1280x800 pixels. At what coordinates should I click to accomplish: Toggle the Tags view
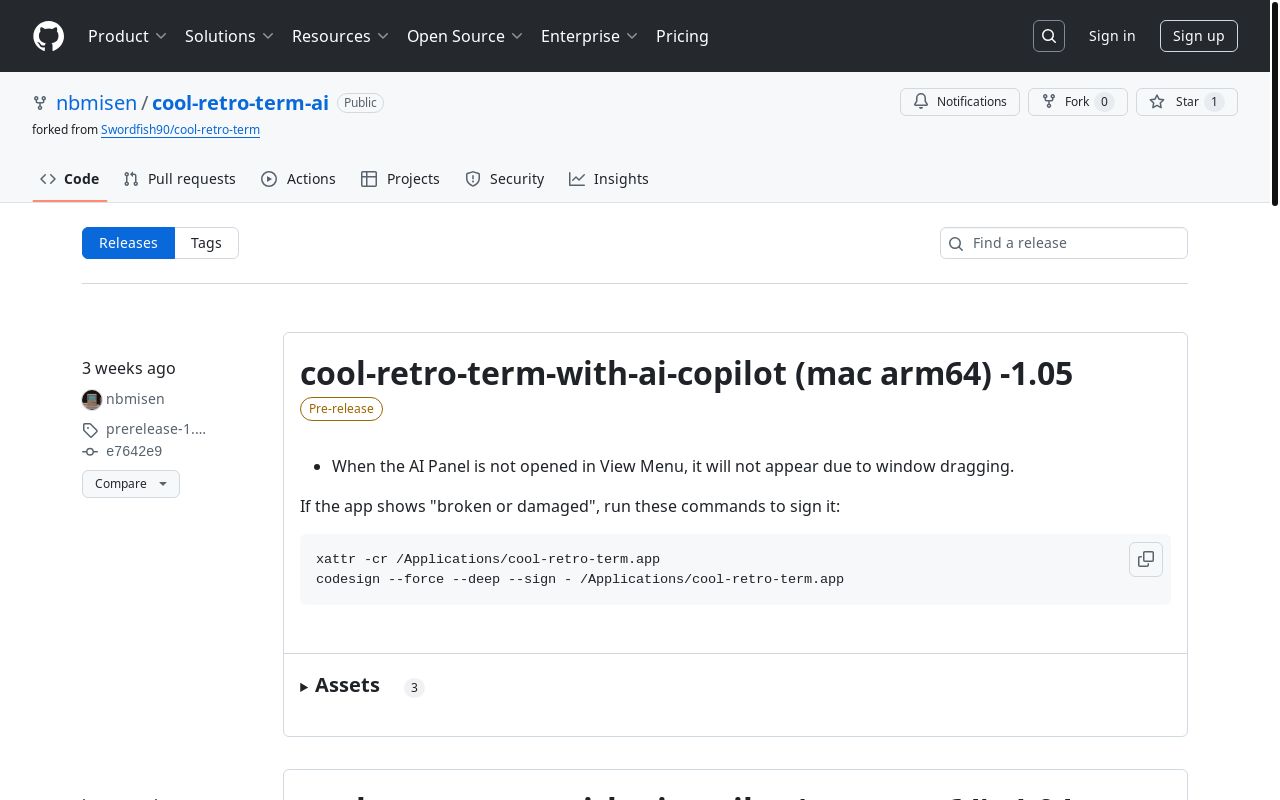[x=206, y=242]
